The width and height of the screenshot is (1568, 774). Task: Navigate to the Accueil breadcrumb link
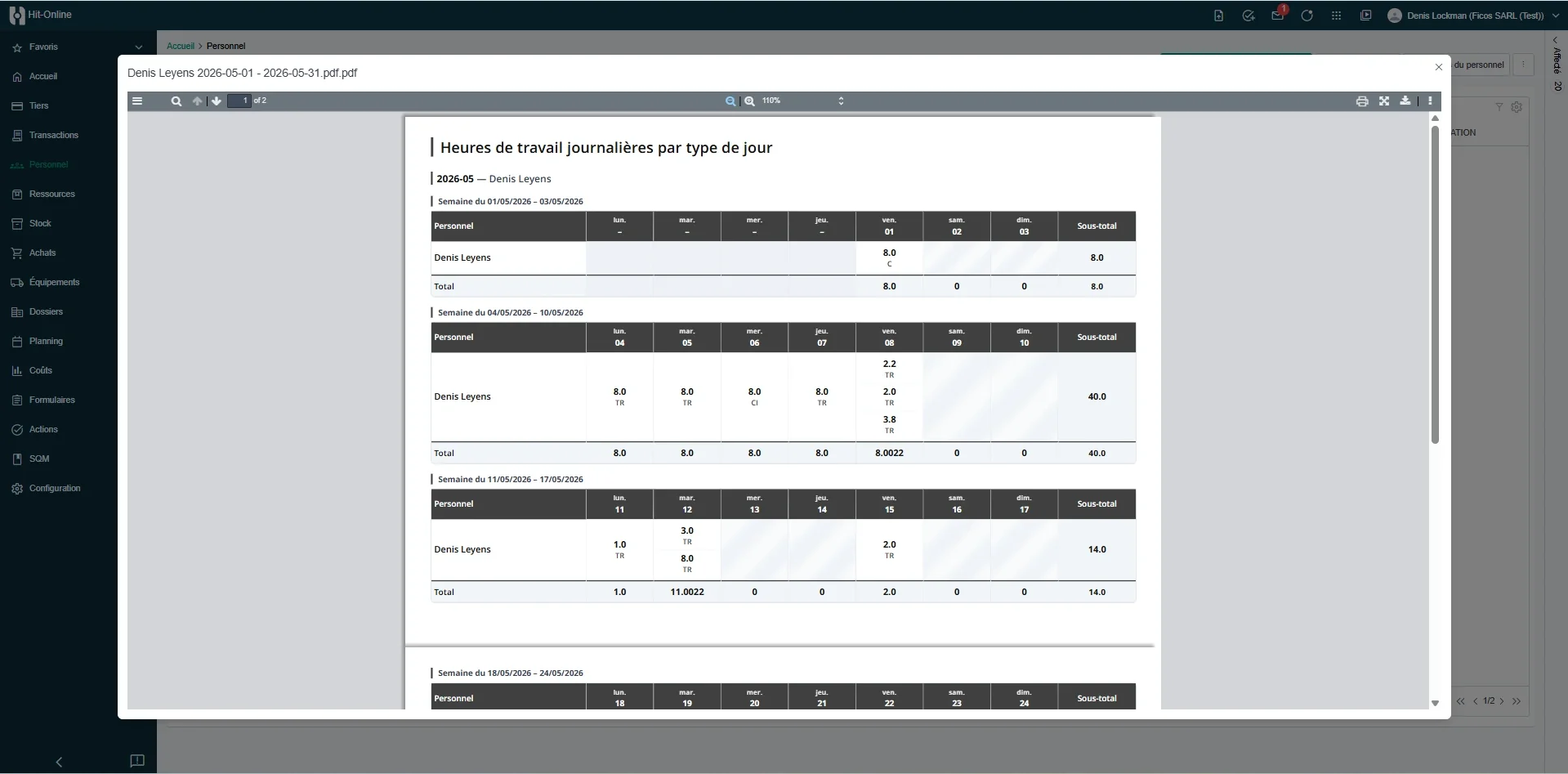tap(181, 47)
